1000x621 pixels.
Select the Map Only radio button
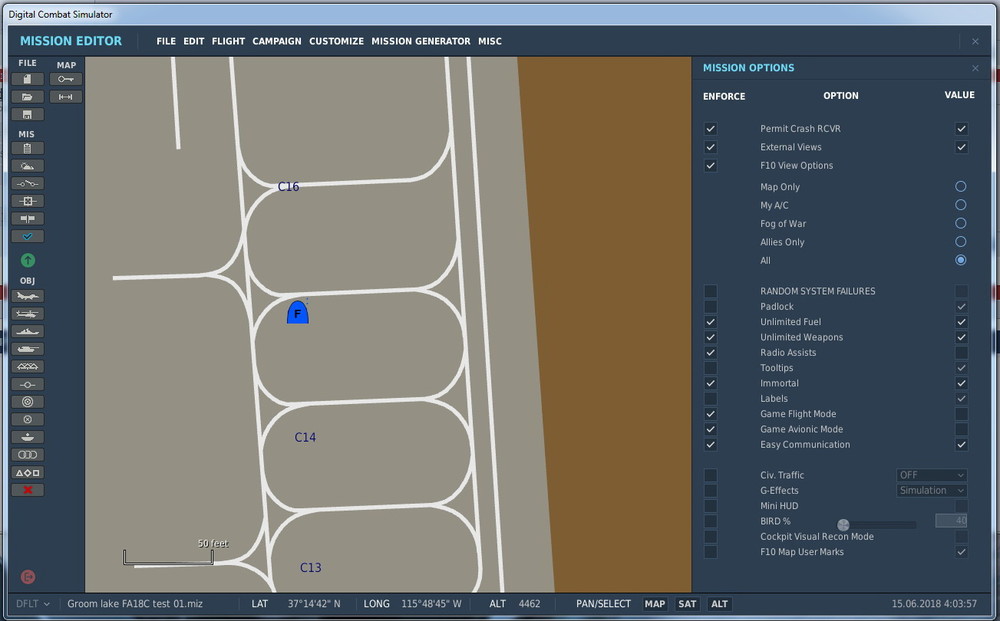pyautogui.click(x=960, y=186)
